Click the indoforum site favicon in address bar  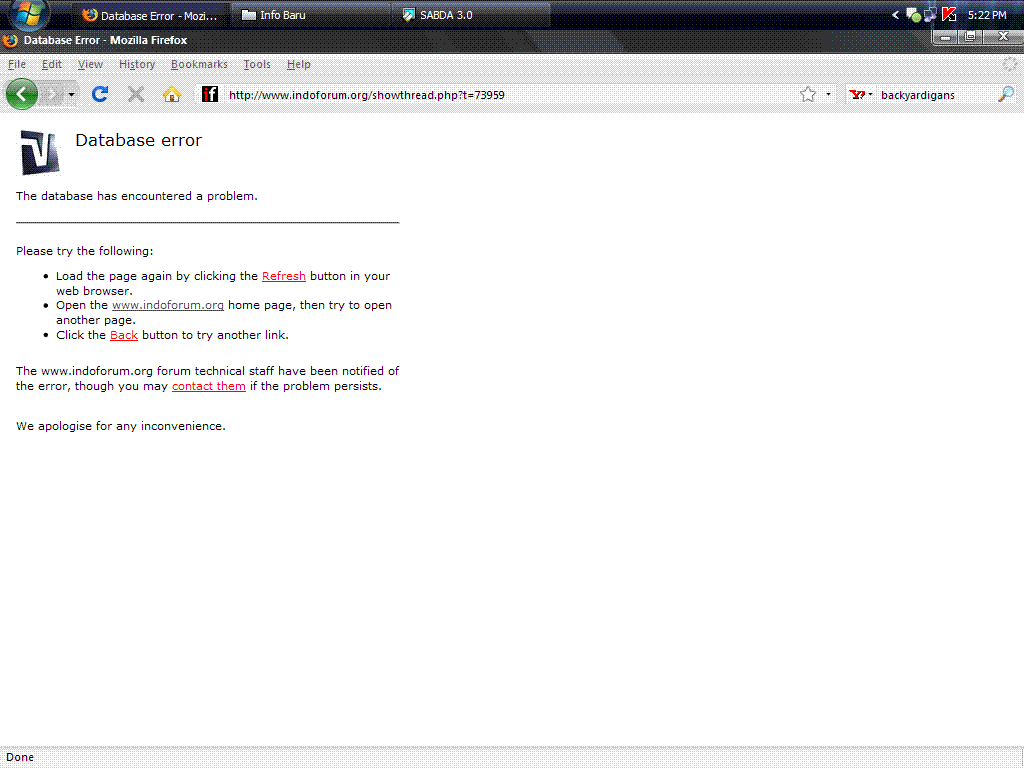coord(210,95)
